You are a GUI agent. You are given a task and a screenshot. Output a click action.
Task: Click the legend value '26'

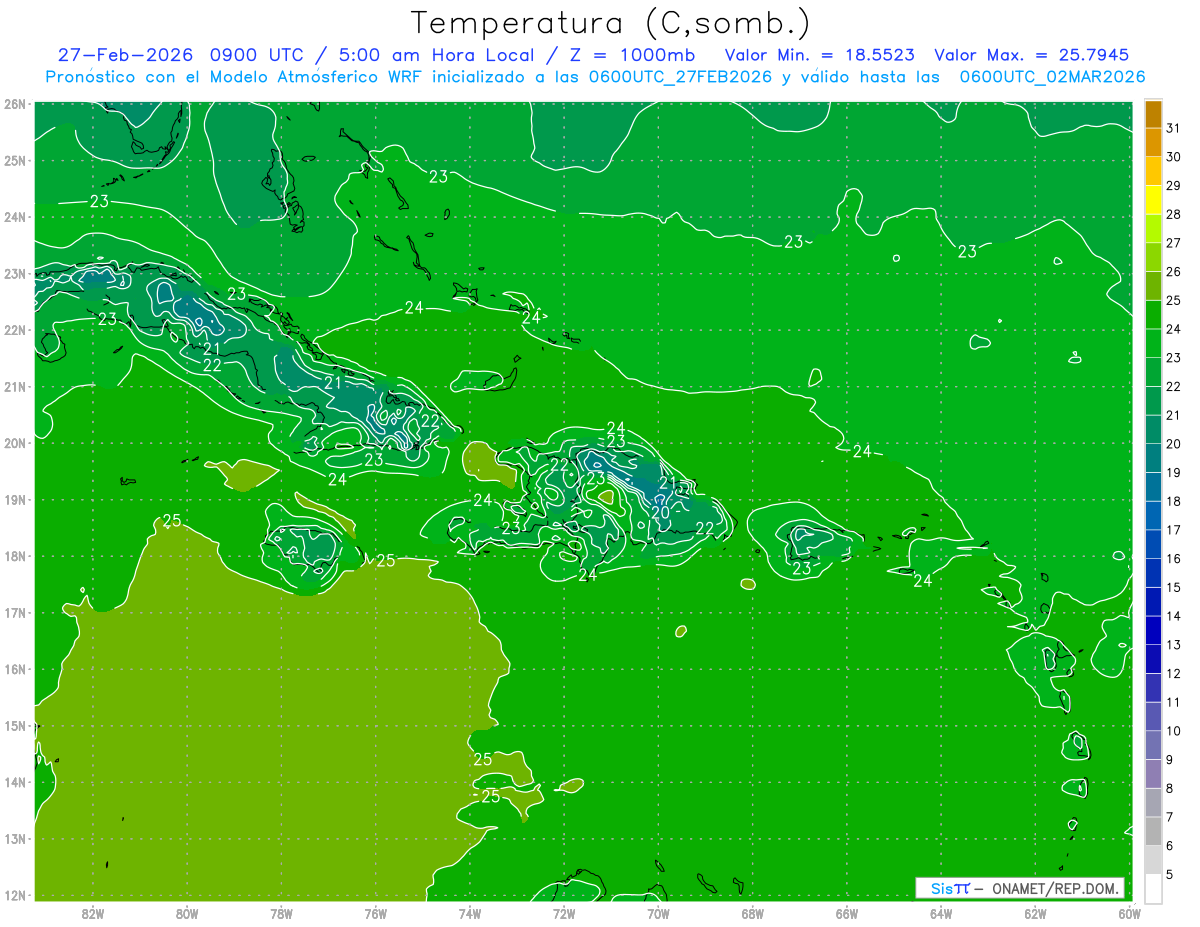1173,272
